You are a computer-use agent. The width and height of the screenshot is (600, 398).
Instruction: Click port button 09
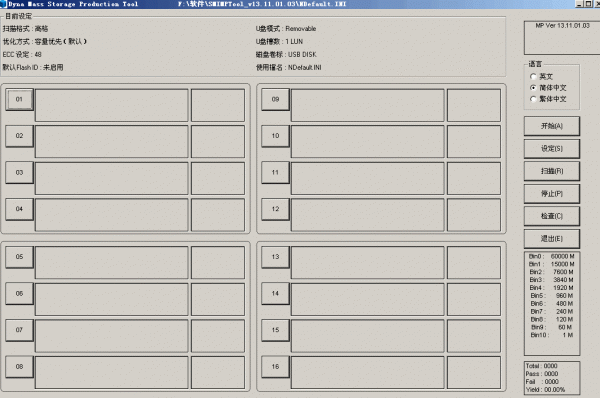click(275, 100)
